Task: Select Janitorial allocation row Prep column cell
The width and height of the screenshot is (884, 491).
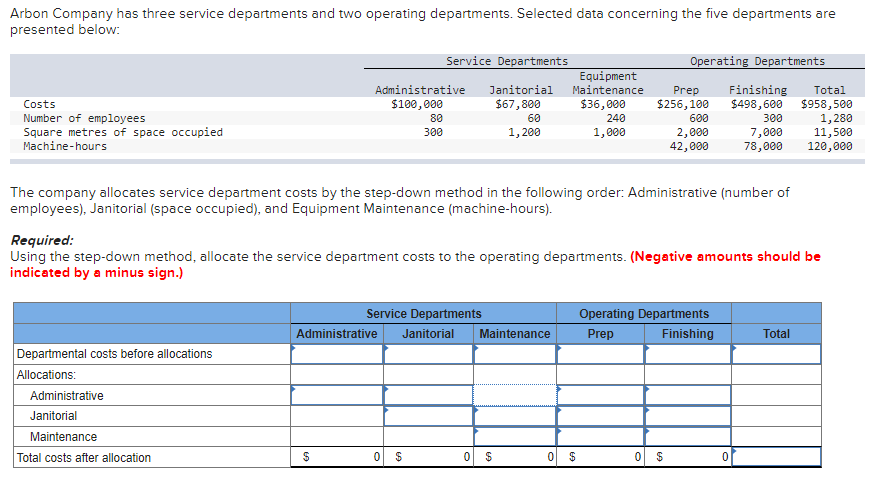Action: (600, 416)
